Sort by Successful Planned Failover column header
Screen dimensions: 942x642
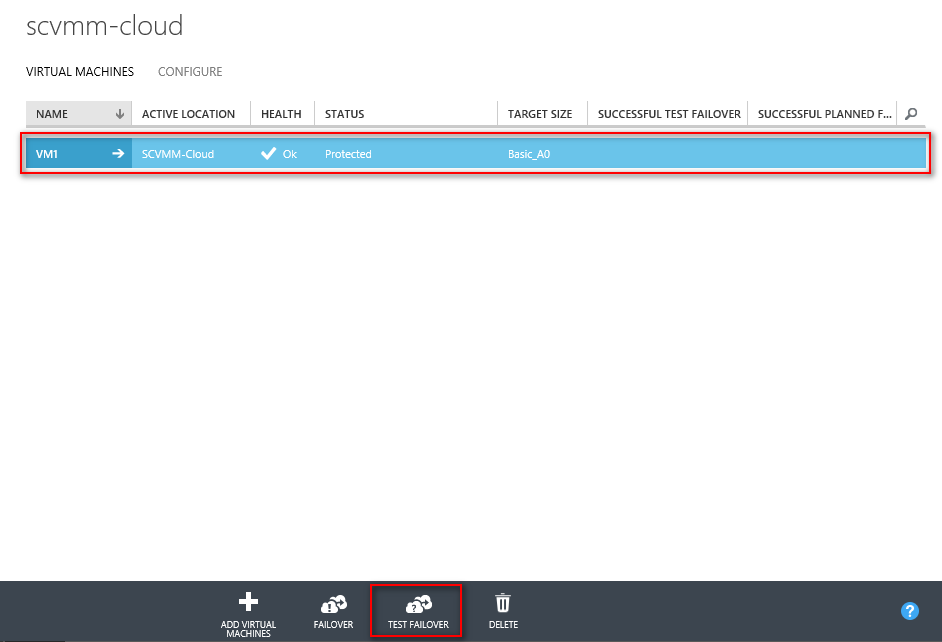coord(822,114)
